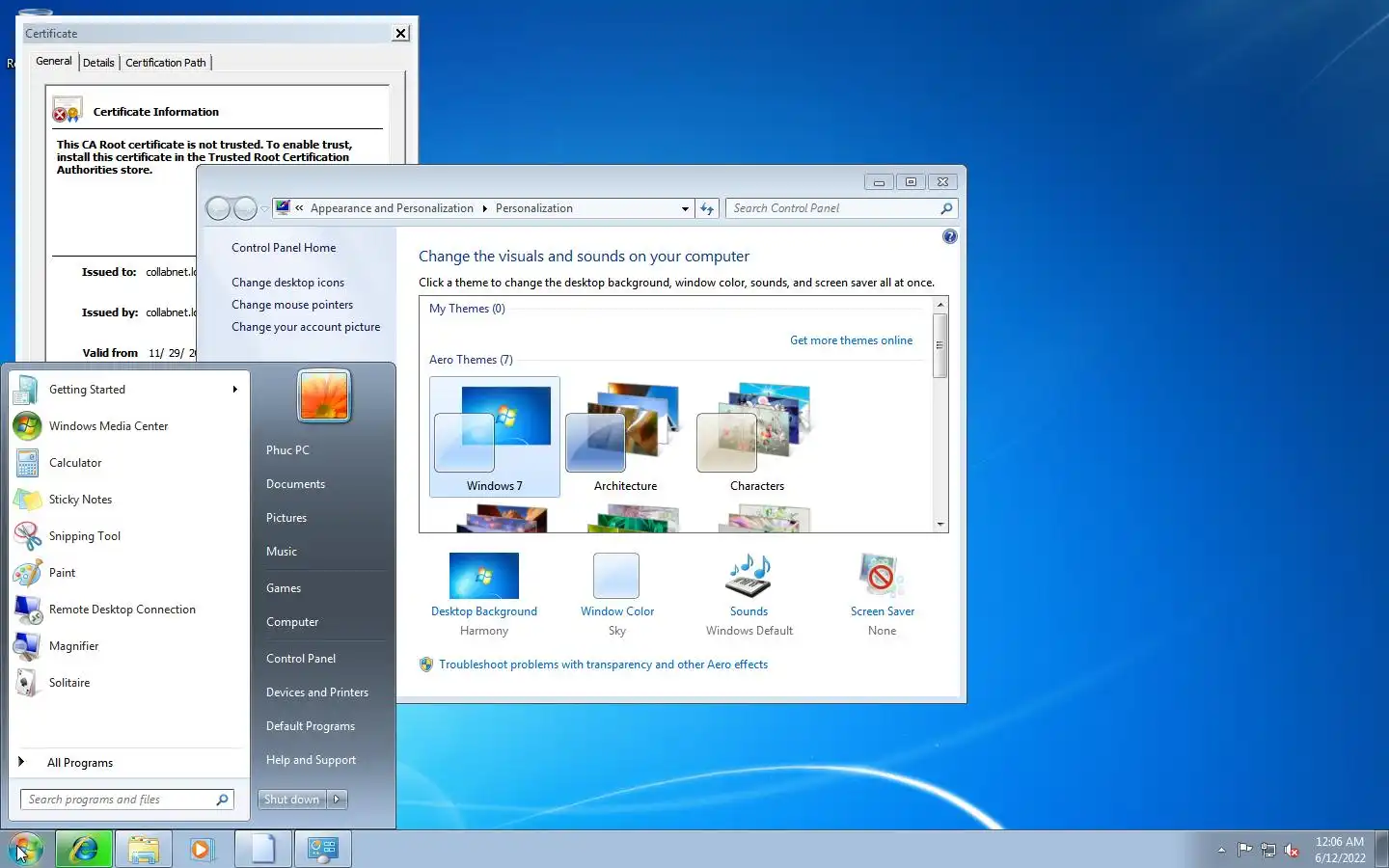Click the double chevron in address bar
1389x868 pixels.
coord(299,208)
